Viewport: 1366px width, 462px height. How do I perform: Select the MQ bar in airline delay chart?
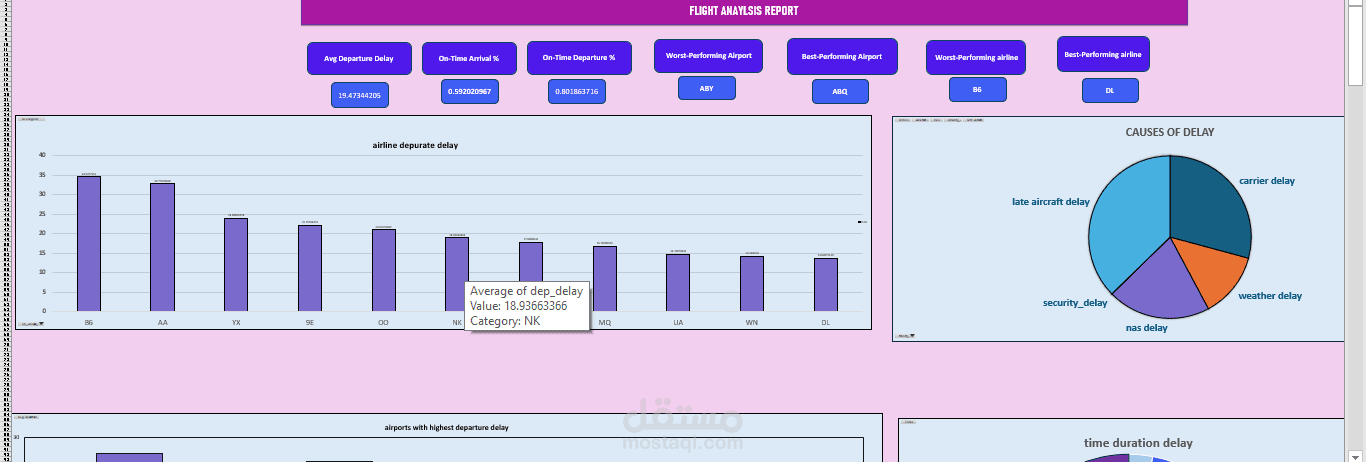click(x=605, y=279)
